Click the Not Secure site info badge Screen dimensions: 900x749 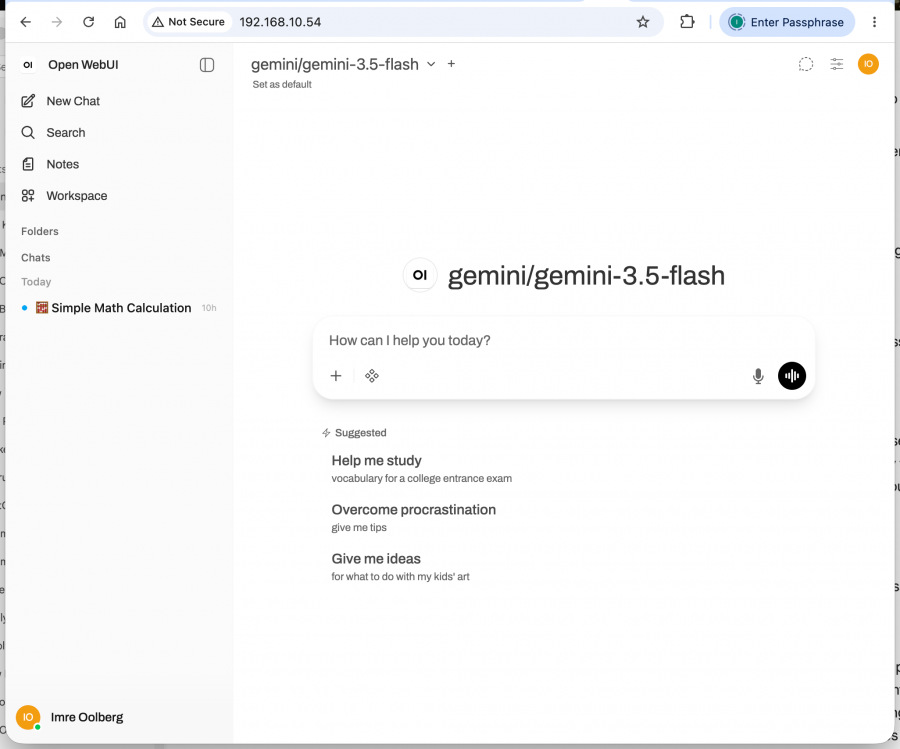click(x=188, y=22)
